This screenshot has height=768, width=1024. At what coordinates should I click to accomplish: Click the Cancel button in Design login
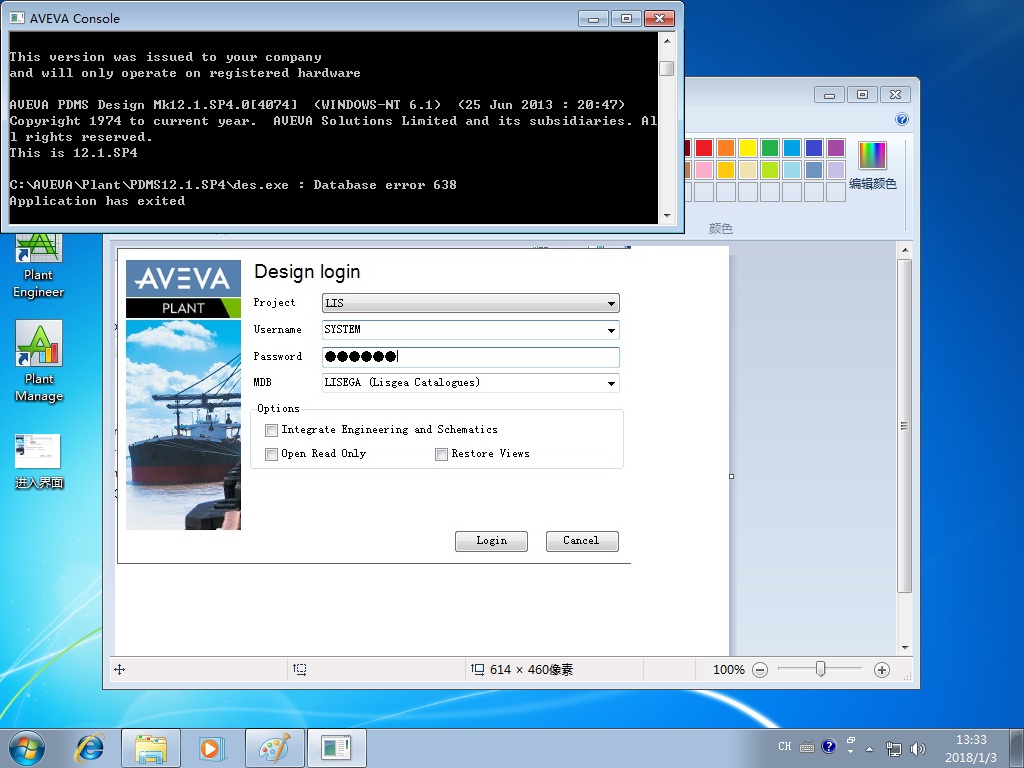[x=582, y=541]
